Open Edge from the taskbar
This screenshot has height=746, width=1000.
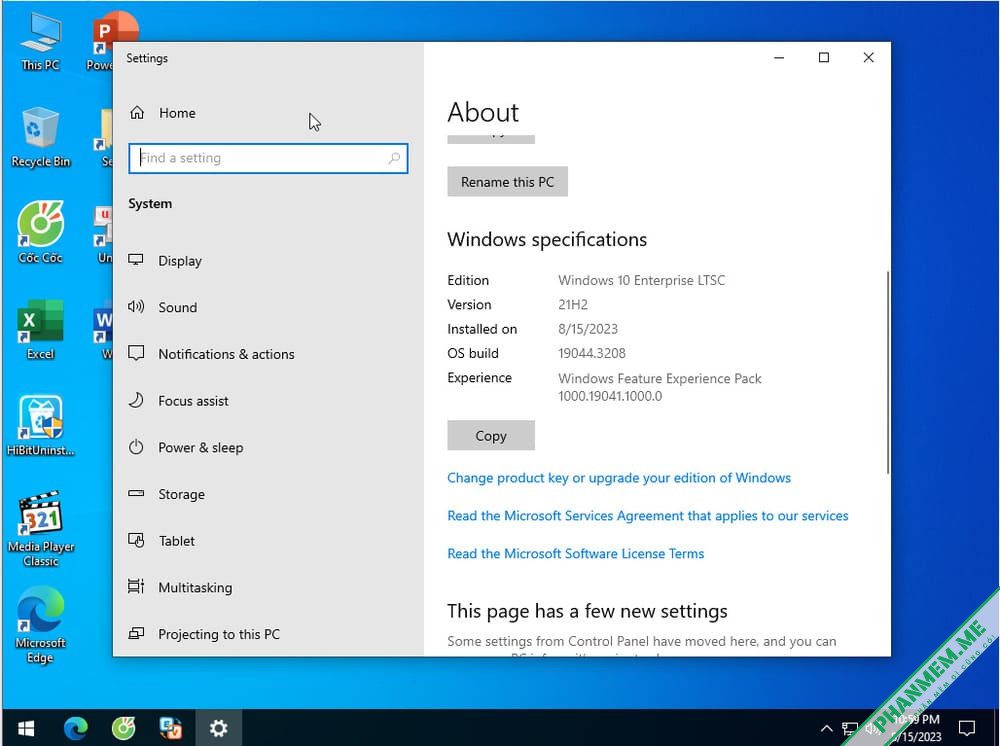(75, 728)
